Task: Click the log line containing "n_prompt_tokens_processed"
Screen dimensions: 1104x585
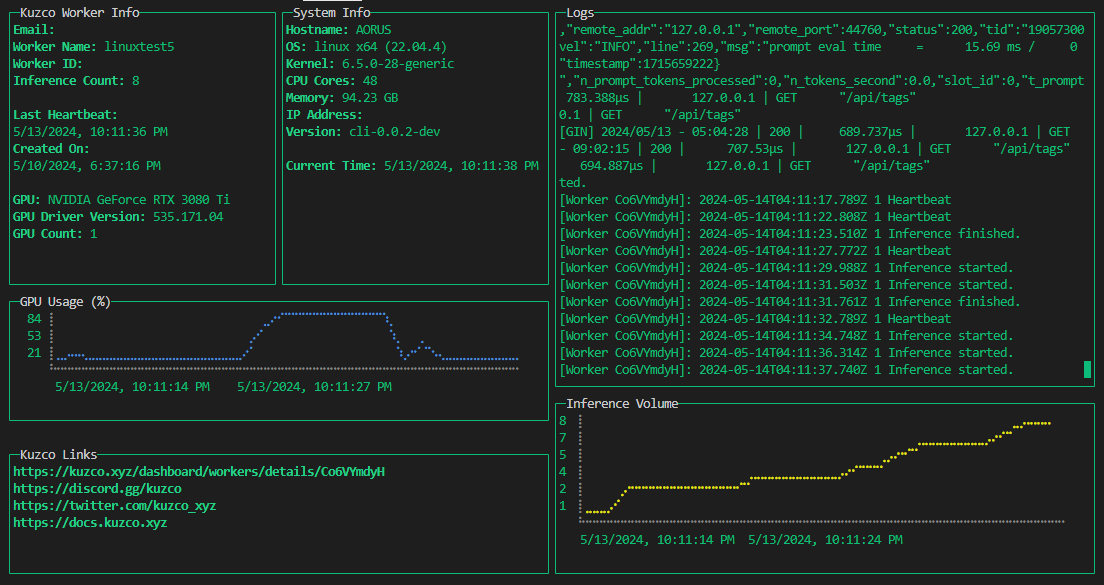Action: click(x=822, y=80)
